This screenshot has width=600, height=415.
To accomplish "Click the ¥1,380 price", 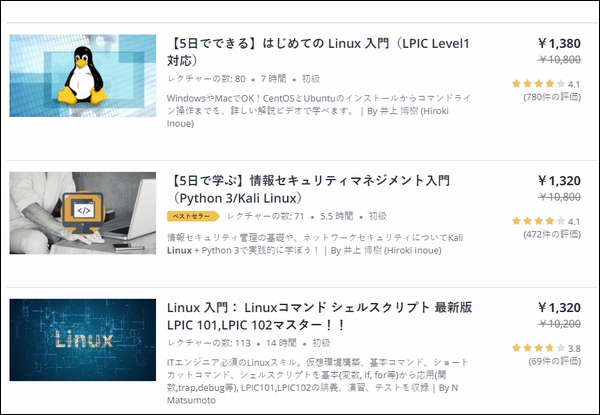I will click(x=559, y=43).
